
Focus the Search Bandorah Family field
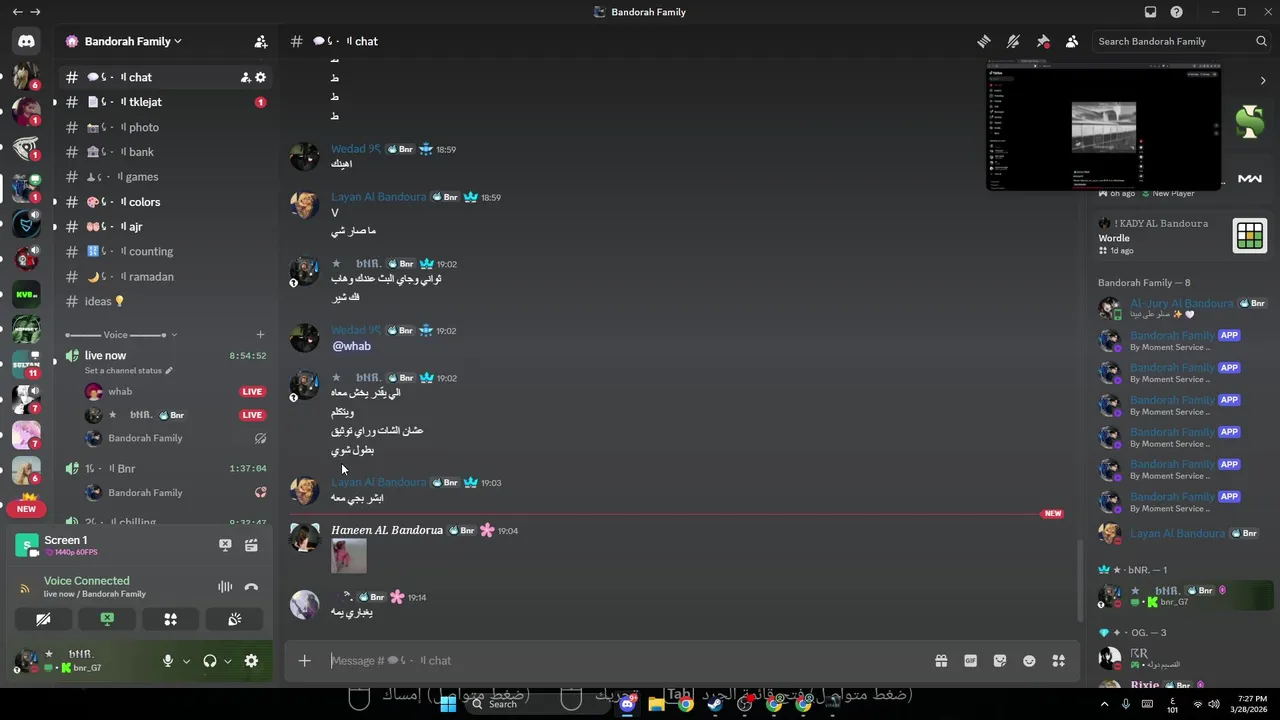point(1181,41)
